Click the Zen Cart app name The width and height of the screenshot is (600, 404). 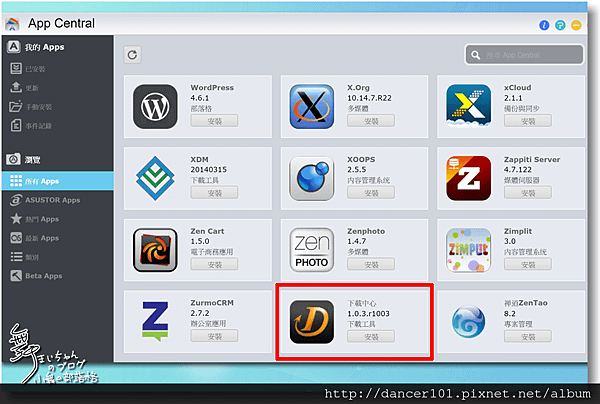pos(207,231)
